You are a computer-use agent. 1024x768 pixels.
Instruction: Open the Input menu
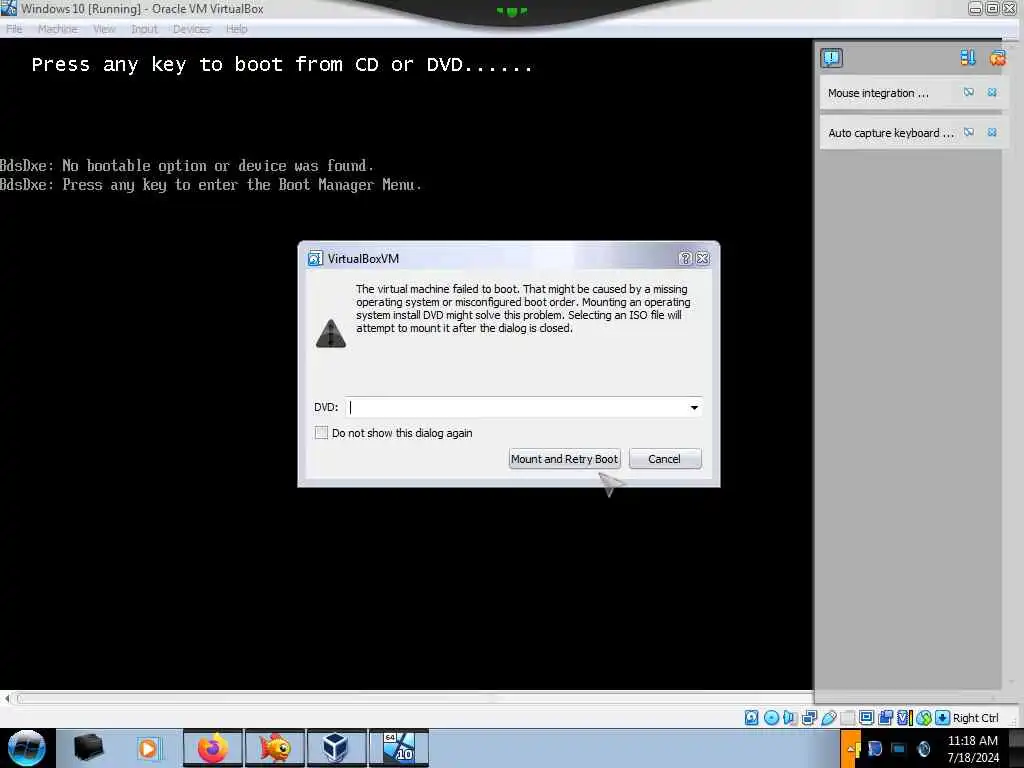[x=144, y=29]
